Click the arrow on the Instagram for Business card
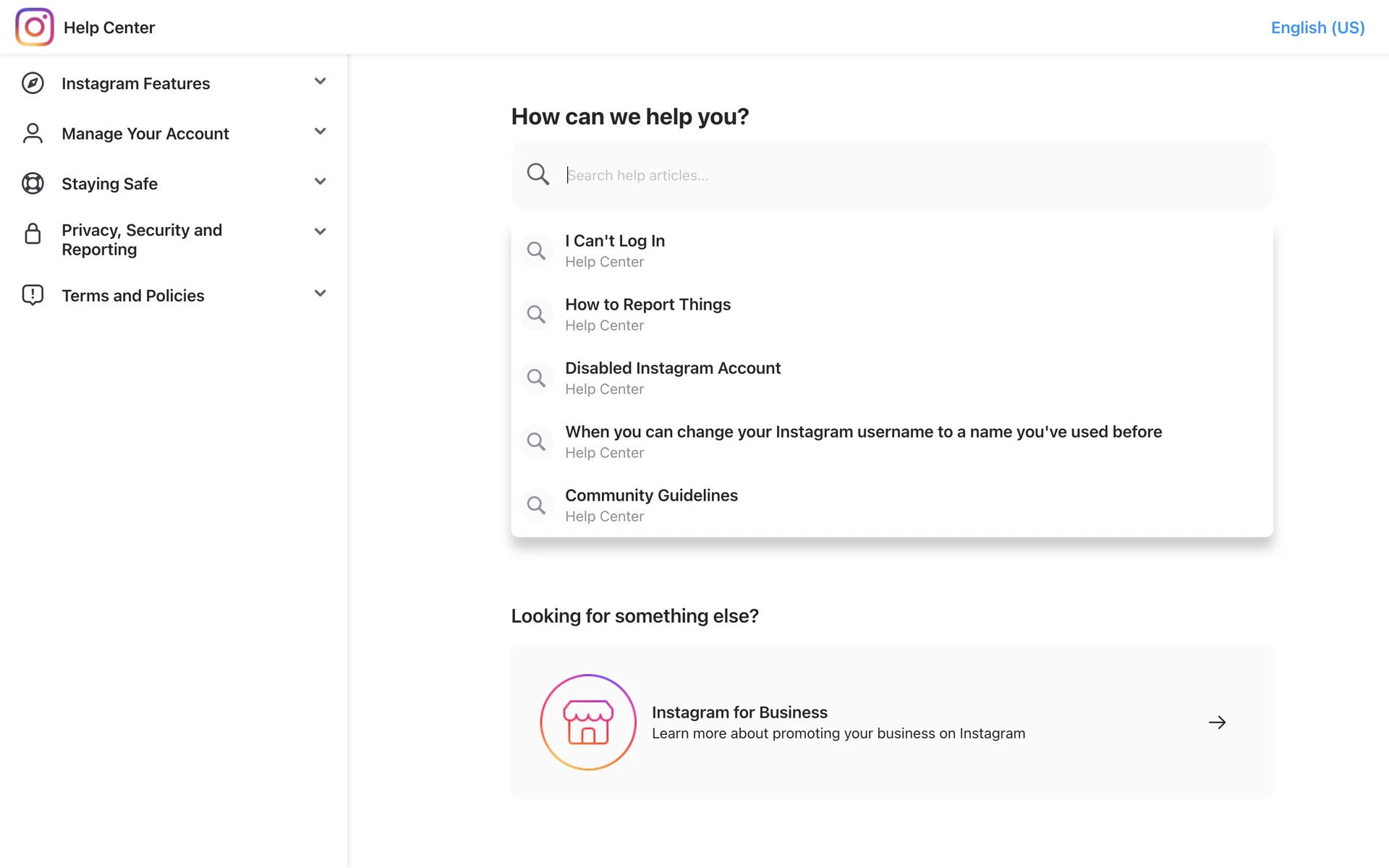 tap(1217, 722)
